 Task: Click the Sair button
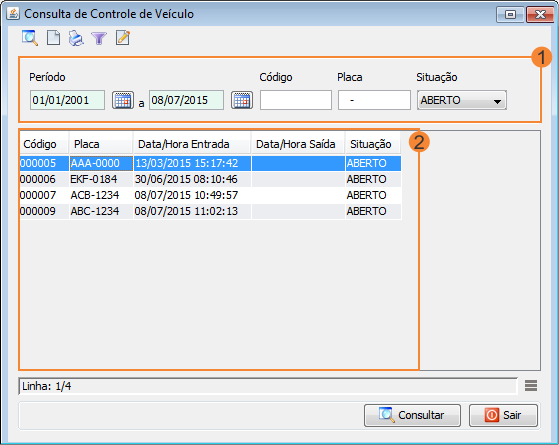503,415
